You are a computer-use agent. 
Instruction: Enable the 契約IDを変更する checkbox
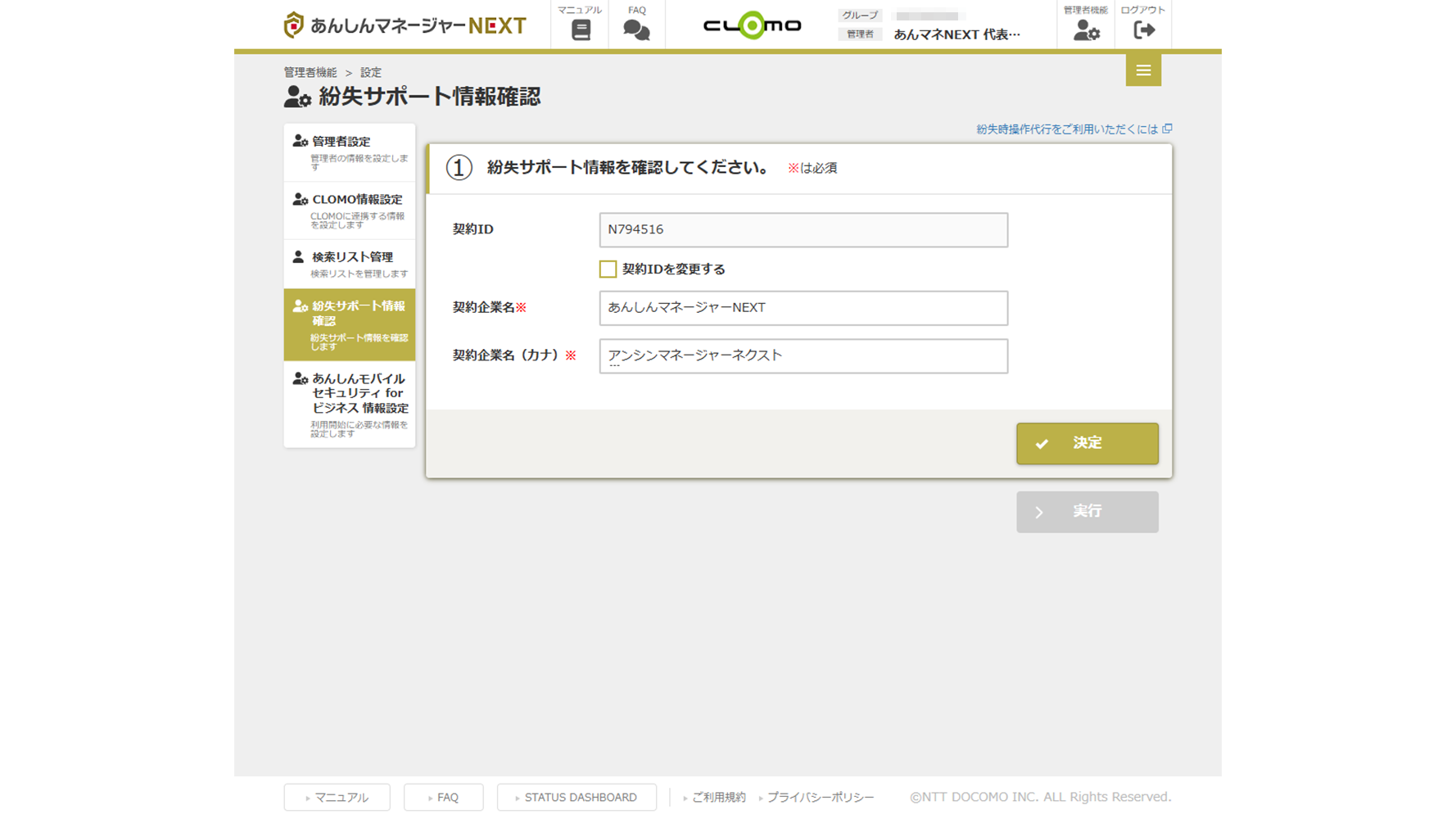tap(608, 269)
